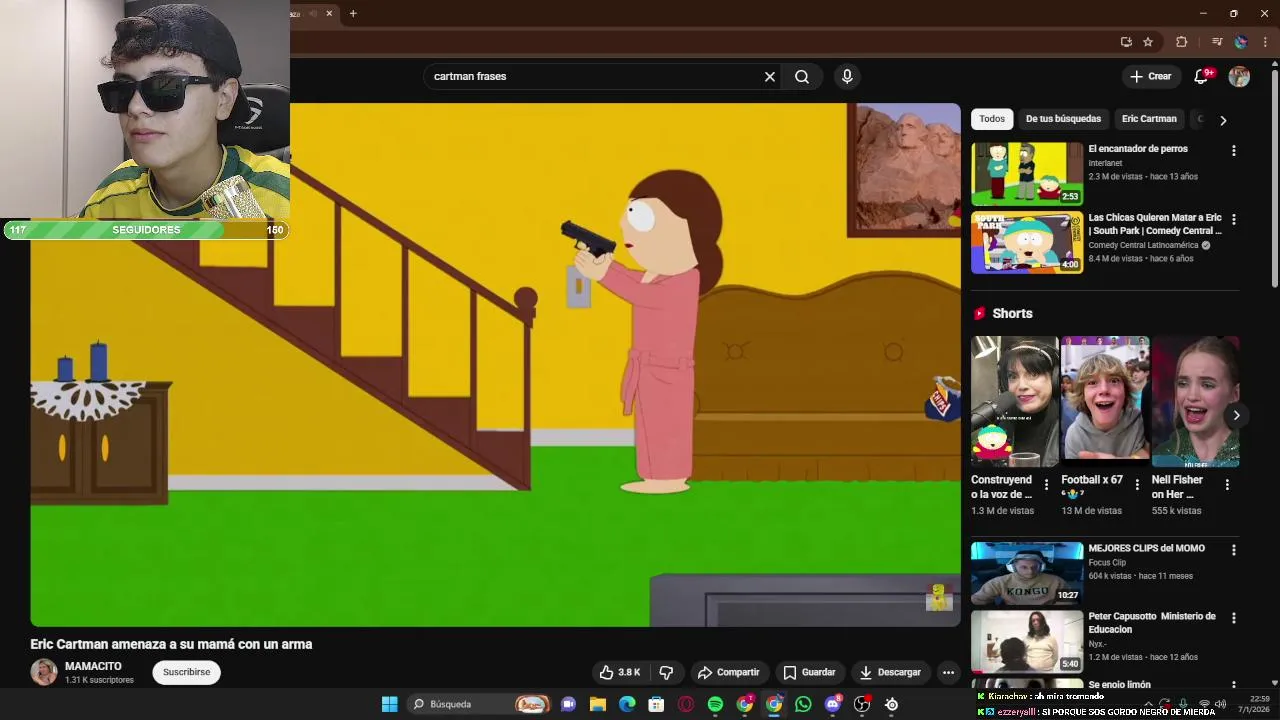This screenshot has height=720, width=1280.
Task: Start voice search with the microphone icon
Action: click(847, 76)
